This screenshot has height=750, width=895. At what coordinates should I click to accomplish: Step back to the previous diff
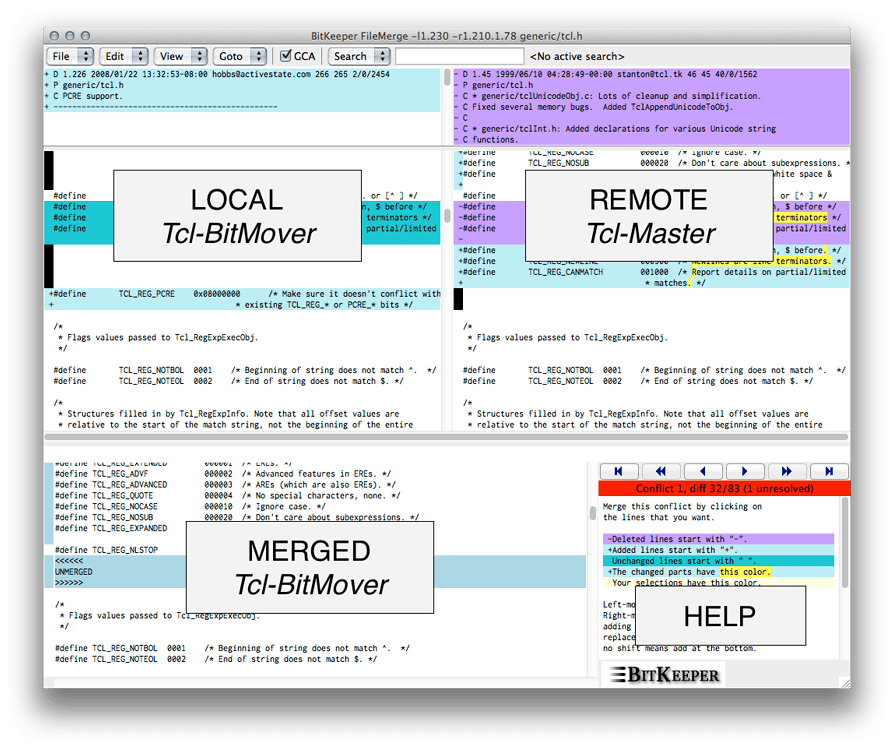[702, 470]
